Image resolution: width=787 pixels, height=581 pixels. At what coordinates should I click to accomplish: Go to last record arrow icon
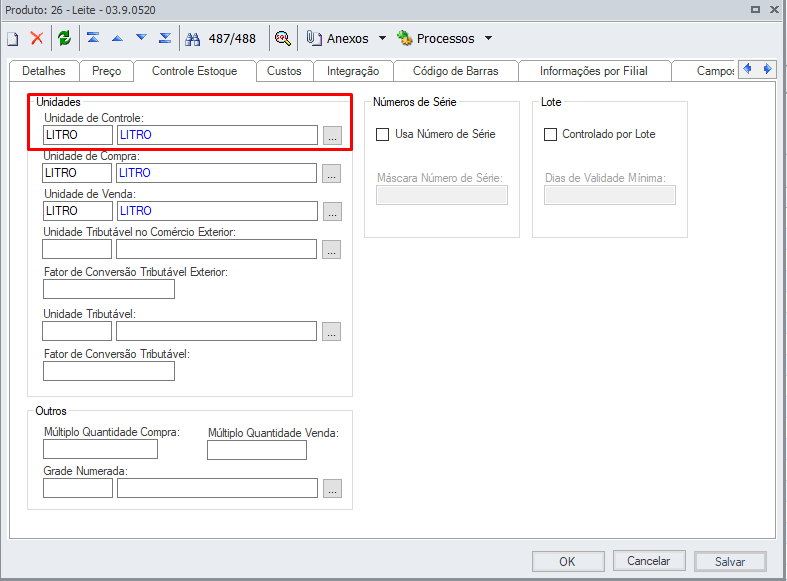pos(165,38)
